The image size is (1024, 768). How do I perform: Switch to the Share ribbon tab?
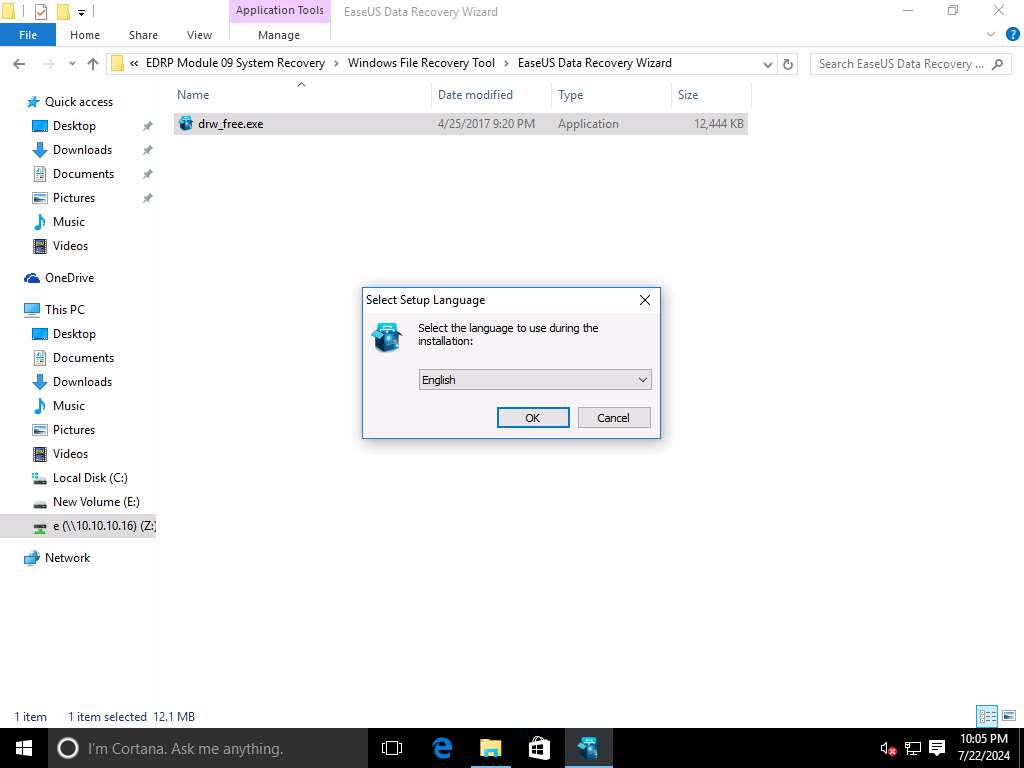click(x=143, y=35)
